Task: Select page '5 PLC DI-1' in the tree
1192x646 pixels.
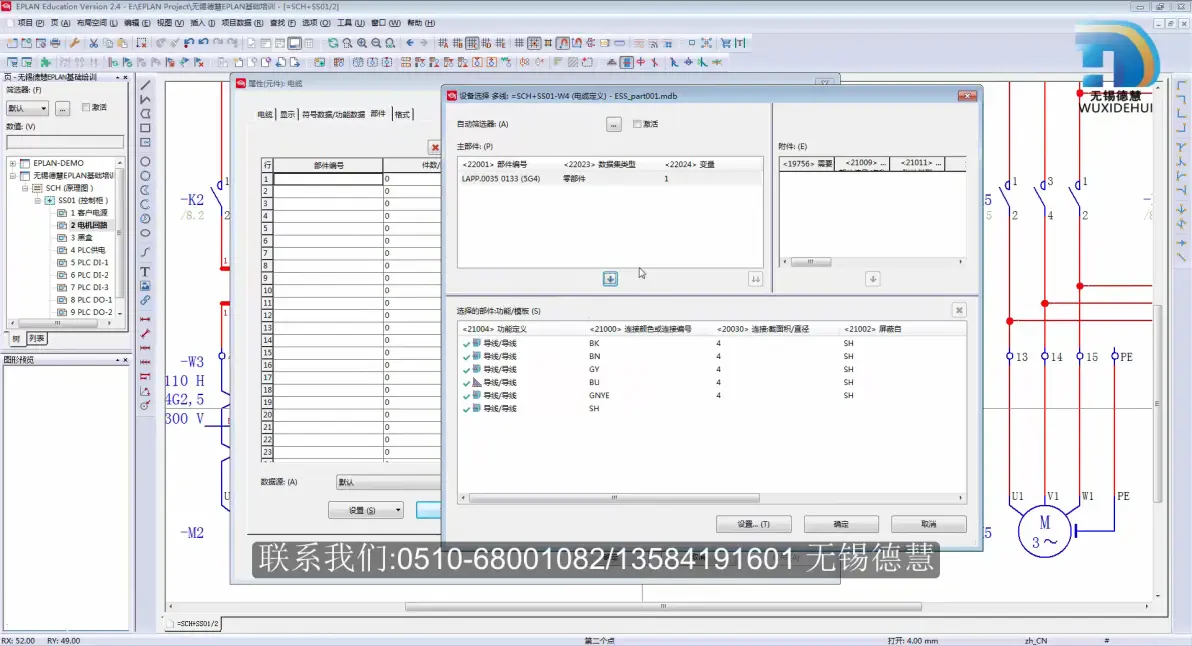Action: pos(89,263)
